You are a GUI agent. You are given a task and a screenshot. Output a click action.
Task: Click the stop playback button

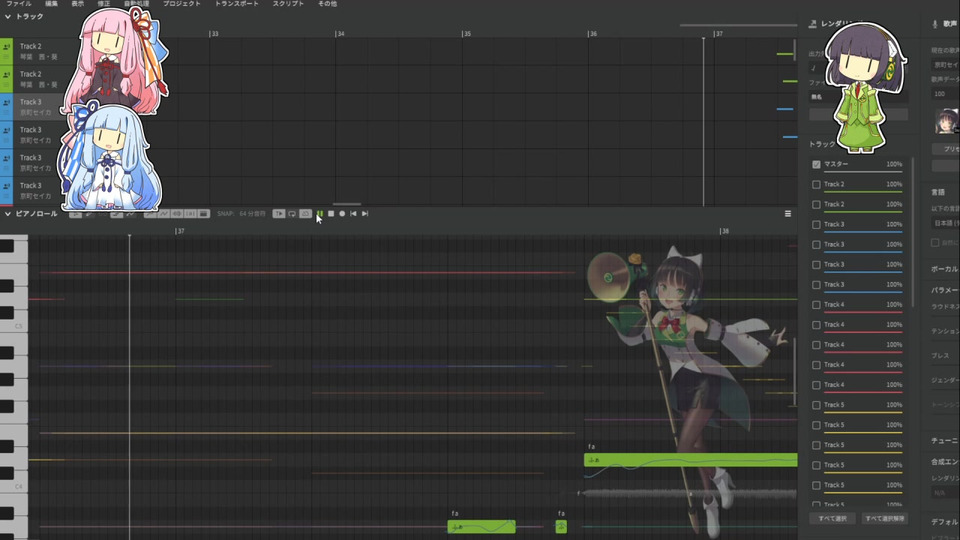[331, 214]
